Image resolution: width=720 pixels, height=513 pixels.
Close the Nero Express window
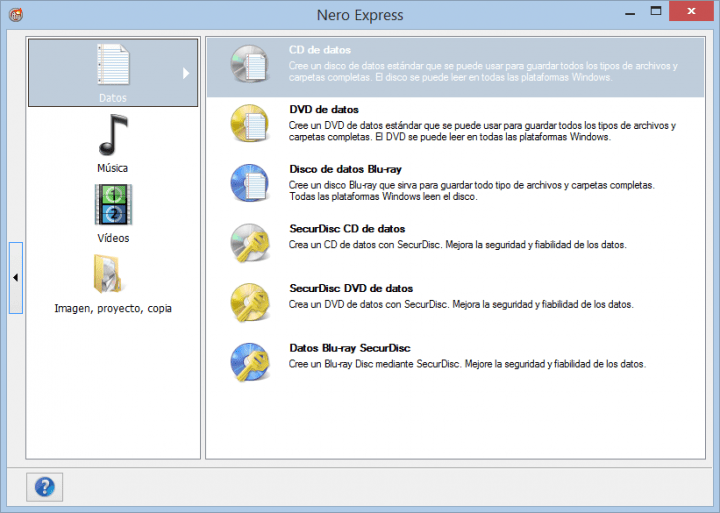click(691, 11)
